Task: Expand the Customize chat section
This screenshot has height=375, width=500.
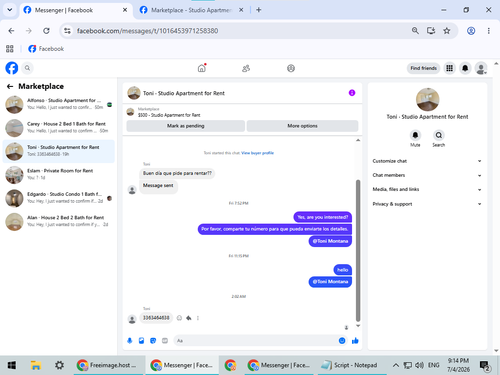Action: click(x=427, y=161)
